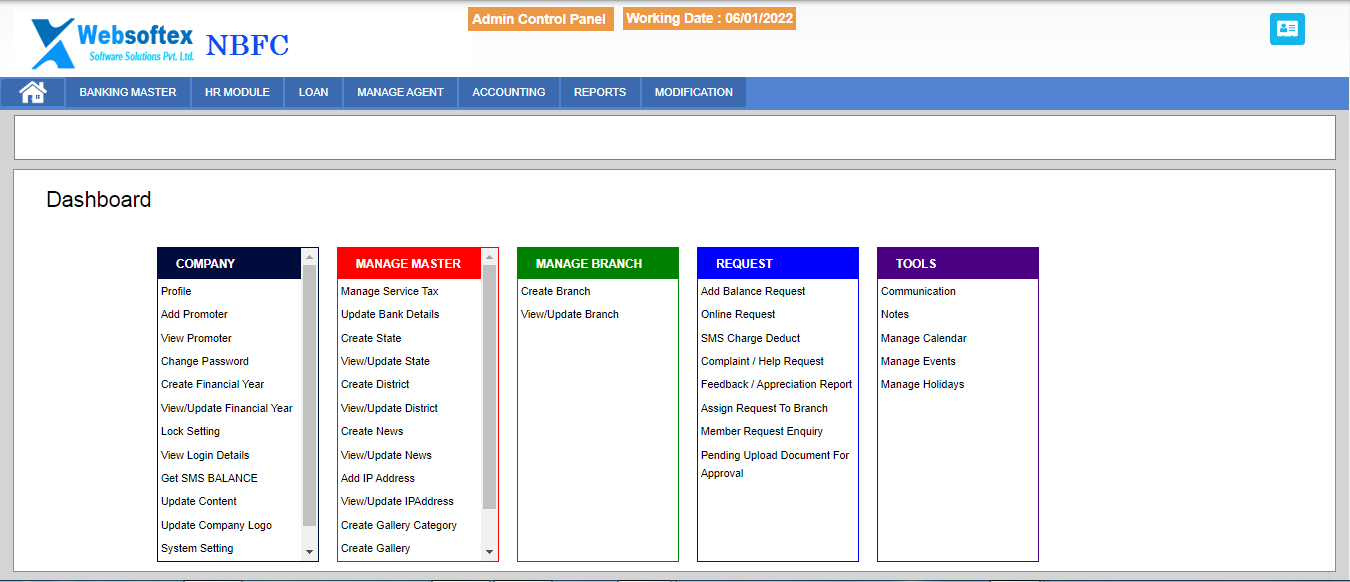The width and height of the screenshot is (1350, 582).
Task: Open Online Request
Action: [x=738, y=314]
